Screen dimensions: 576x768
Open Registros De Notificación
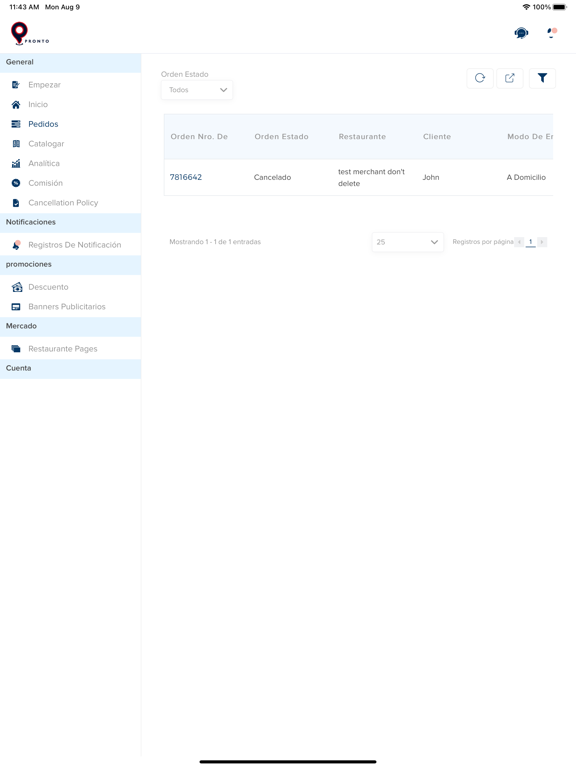coord(74,244)
